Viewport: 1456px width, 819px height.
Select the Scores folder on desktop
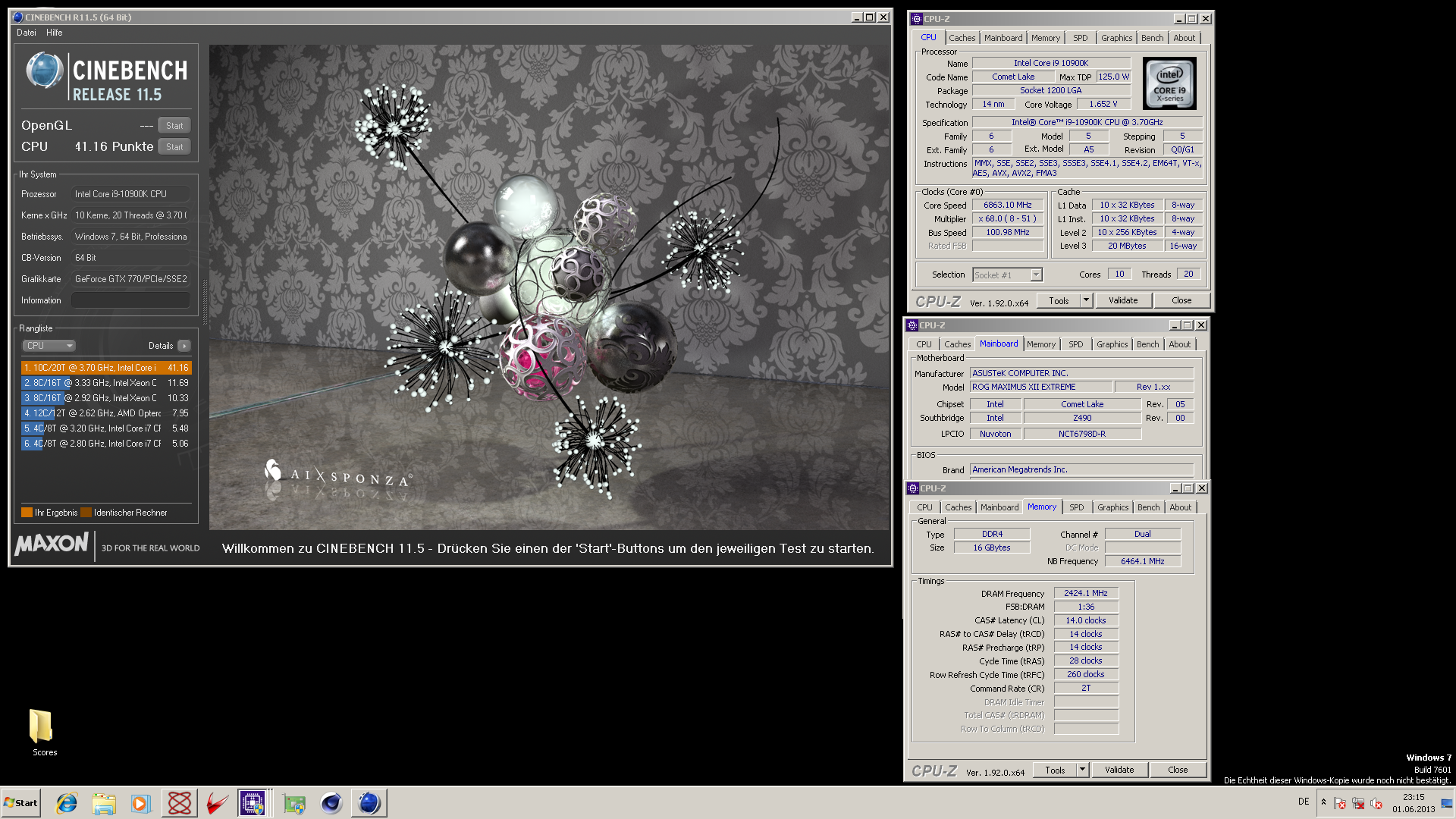(x=42, y=732)
